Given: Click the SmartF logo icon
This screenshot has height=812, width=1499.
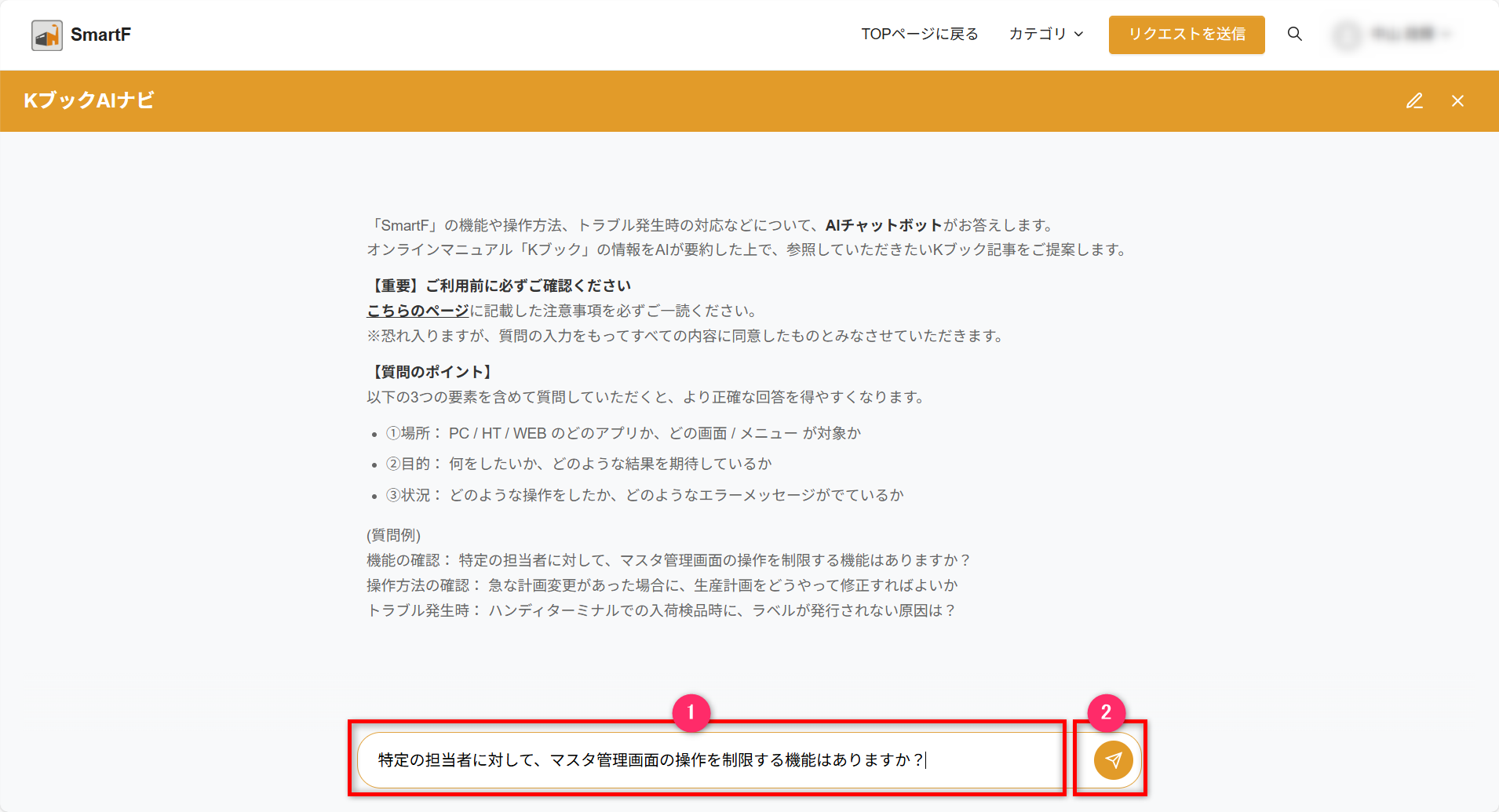Looking at the screenshot, I should click(x=47, y=35).
